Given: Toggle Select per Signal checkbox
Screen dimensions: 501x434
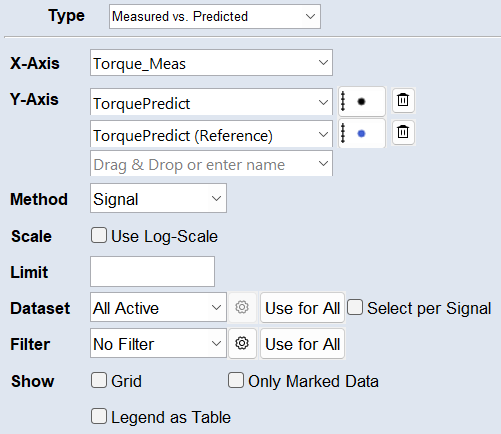Looking at the screenshot, I should pyautogui.click(x=355, y=307).
